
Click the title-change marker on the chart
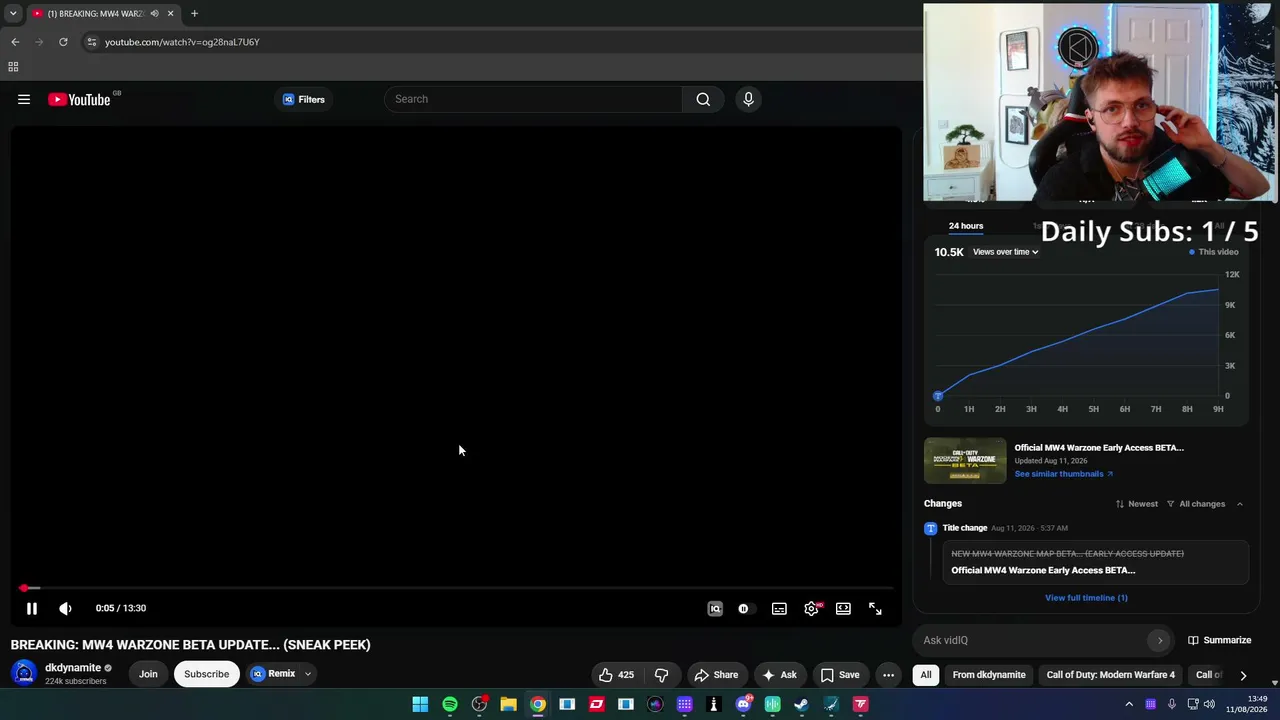938,396
